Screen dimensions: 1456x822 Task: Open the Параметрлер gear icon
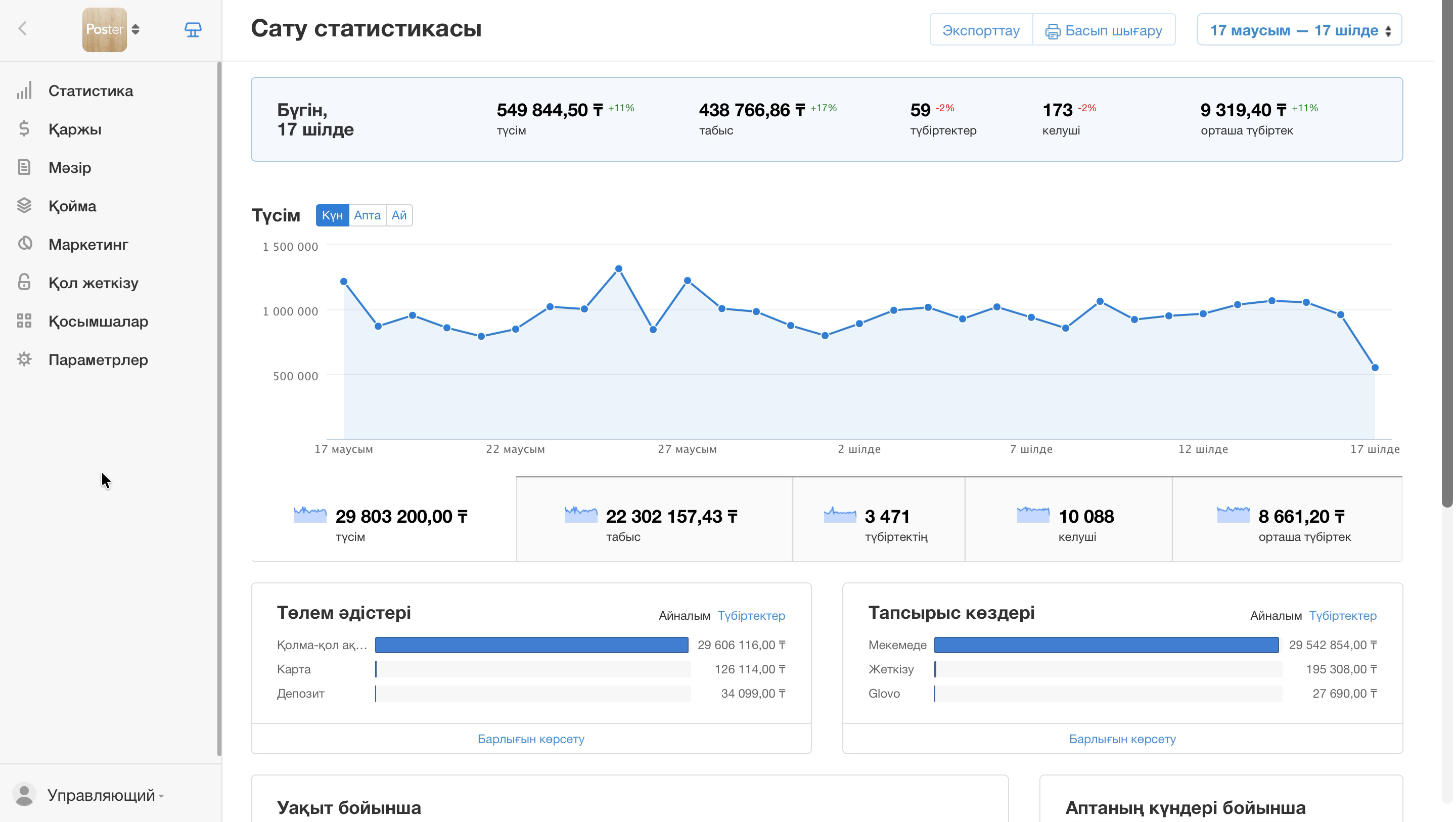pos(24,359)
